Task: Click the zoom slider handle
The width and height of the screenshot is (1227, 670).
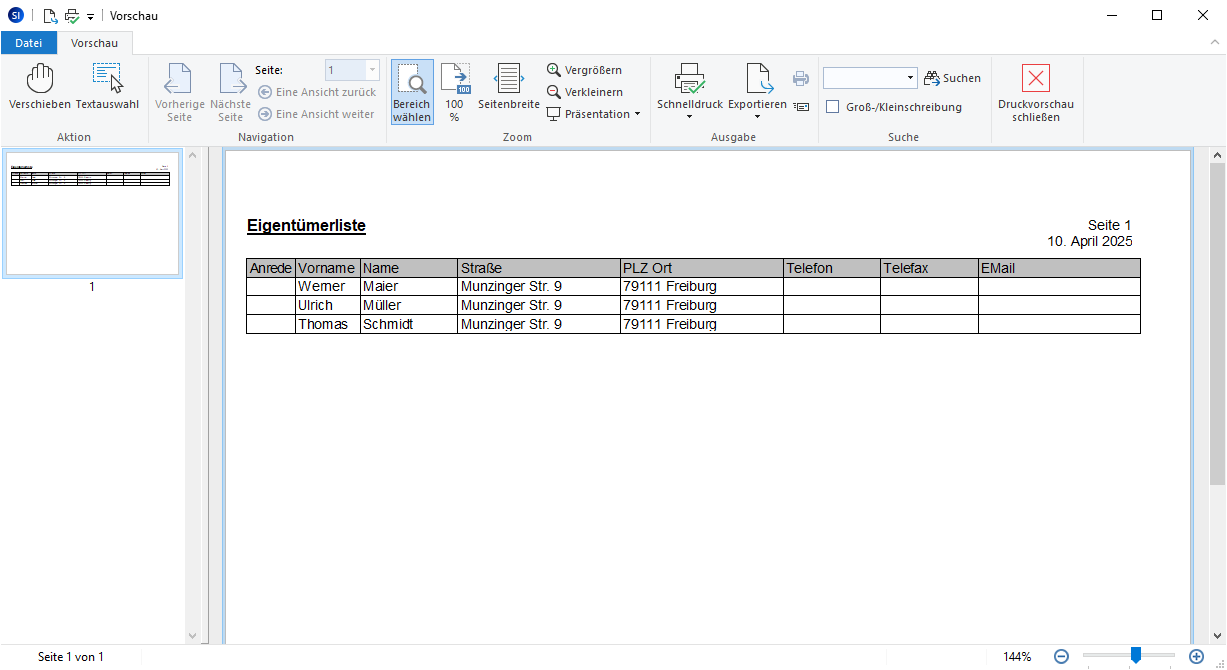Action: [x=1135, y=656]
